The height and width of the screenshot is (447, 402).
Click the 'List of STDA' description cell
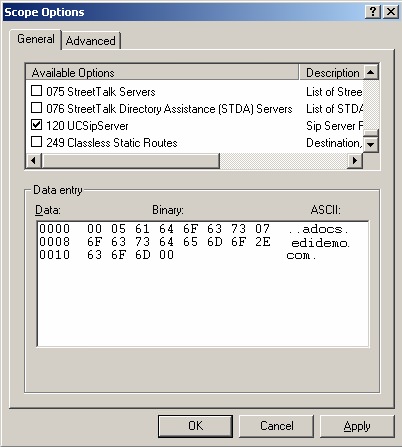(x=334, y=109)
